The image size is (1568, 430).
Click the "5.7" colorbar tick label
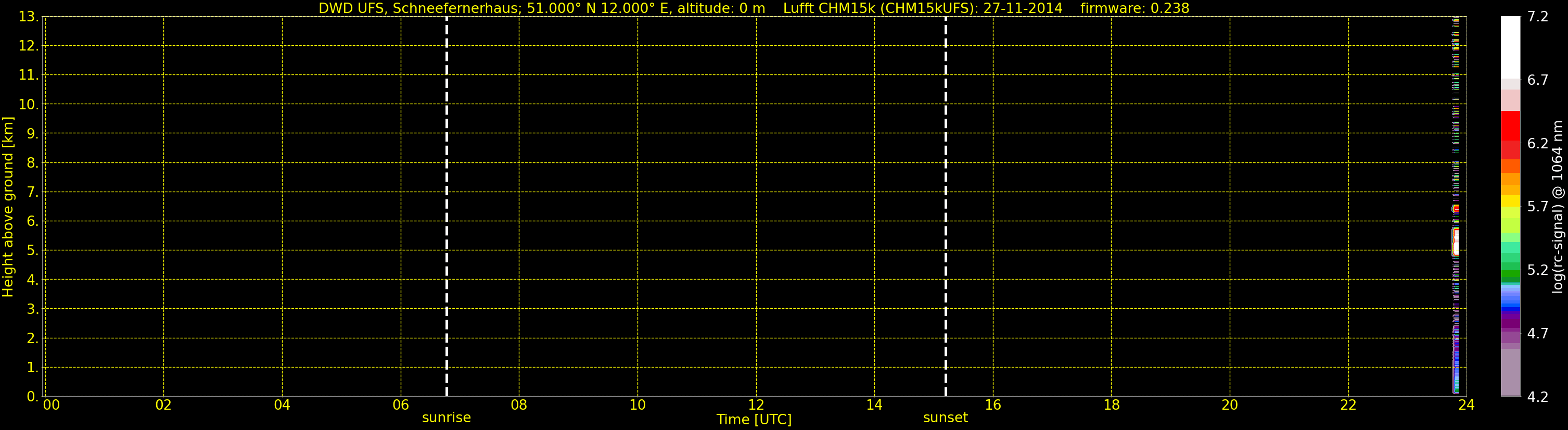1538,207
